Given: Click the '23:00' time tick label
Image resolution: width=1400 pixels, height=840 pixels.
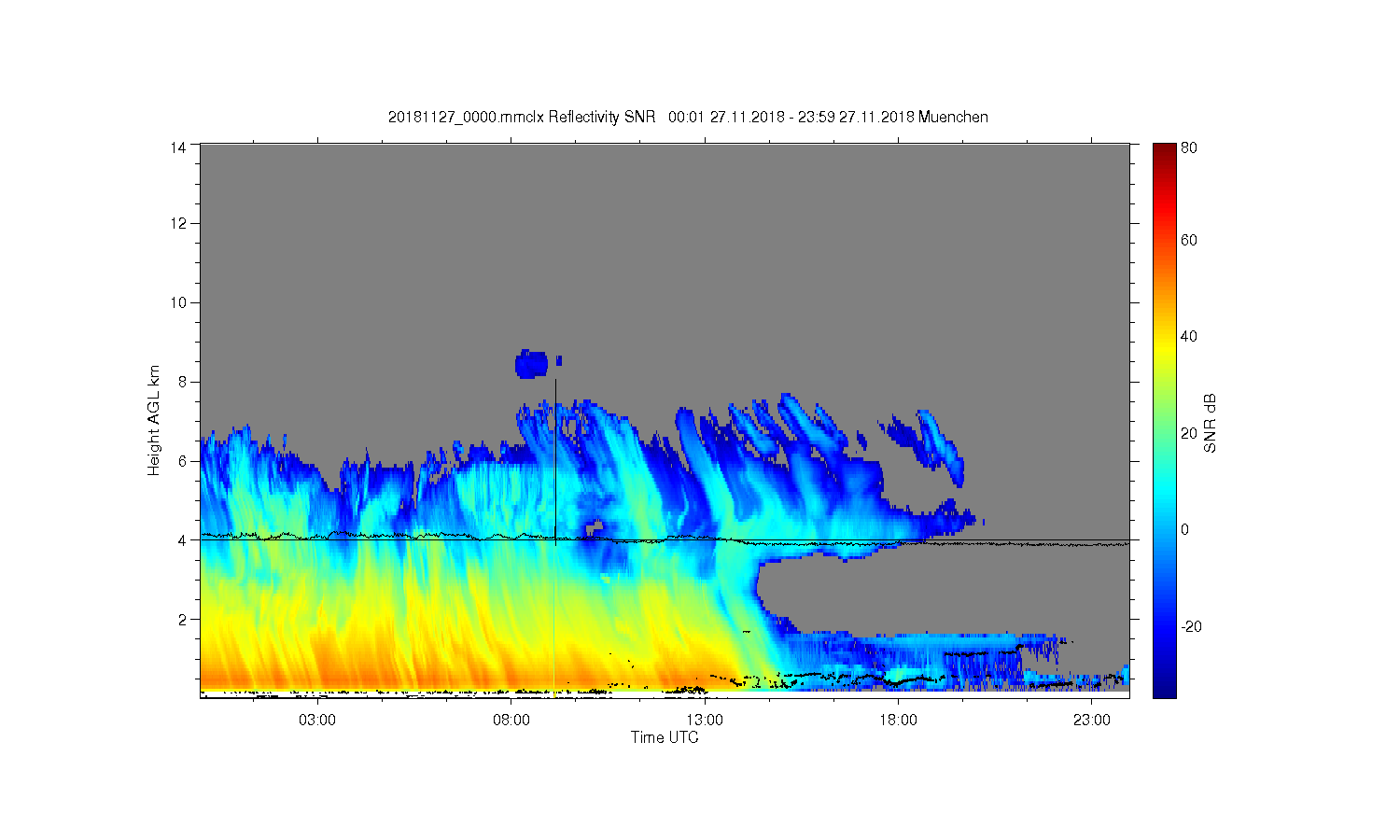Looking at the screenshot, I should 1092,721.
